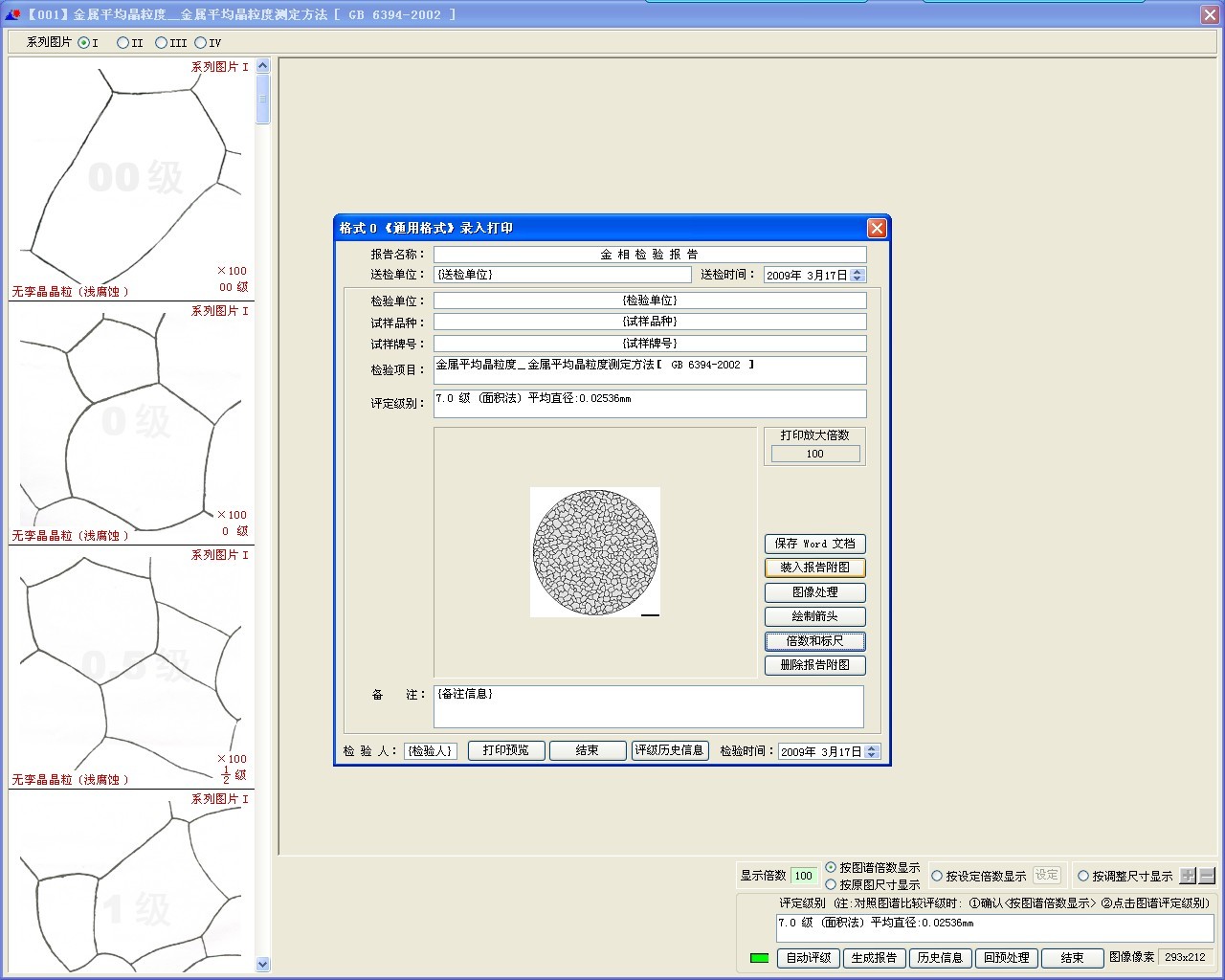This screenshot has width=1225, height=980.
Task: Click 生成报告 button
Action: [874, 958]
